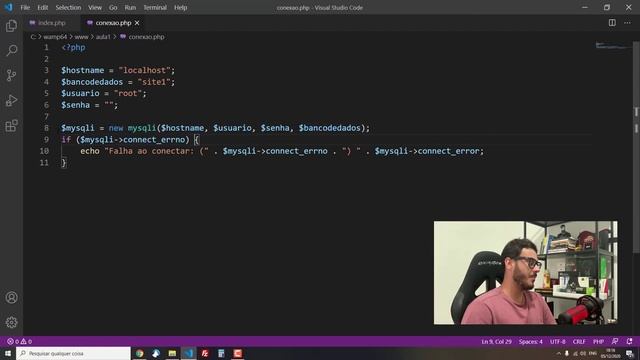Open the Source Control view
Screen dimensions: 640x360
point(11,76)
